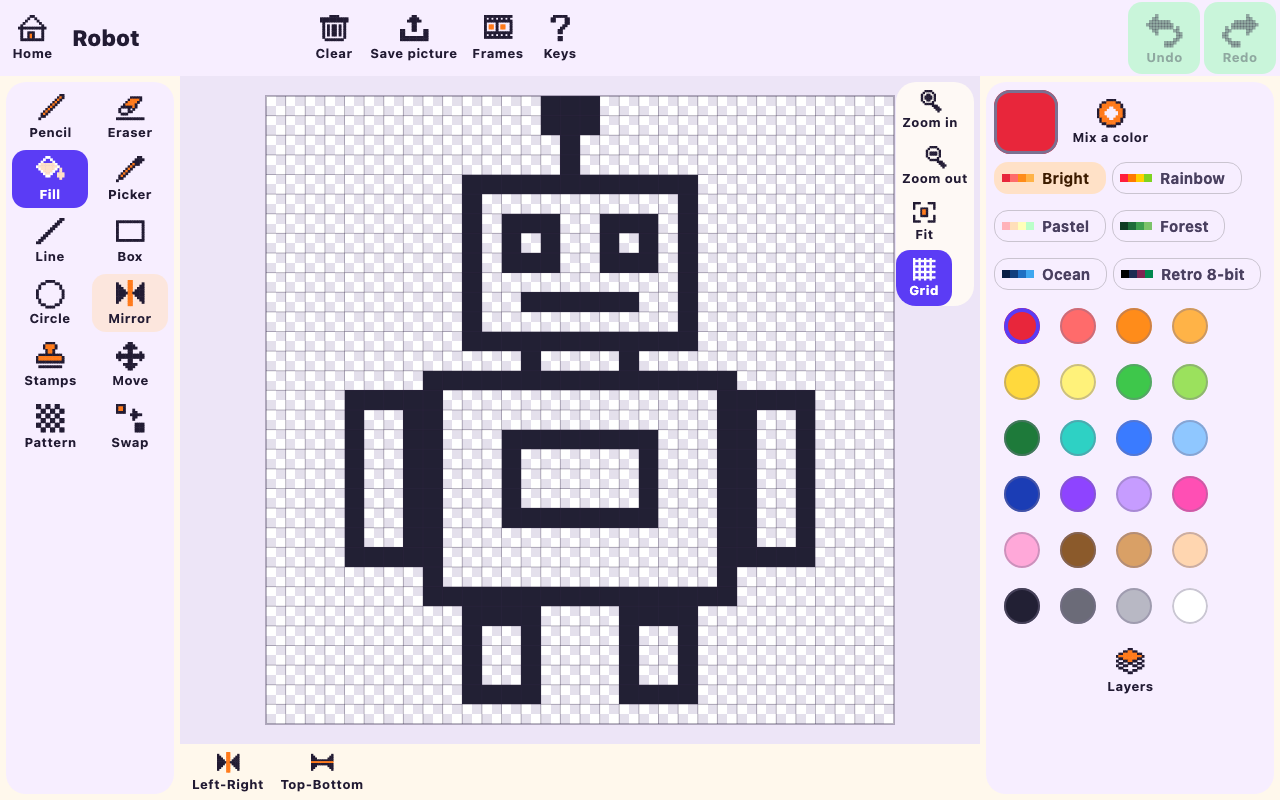1280x800 pixels.
Task: Switch to the Forest palette
Action: pyautogui.click(x=1168, y=226)
